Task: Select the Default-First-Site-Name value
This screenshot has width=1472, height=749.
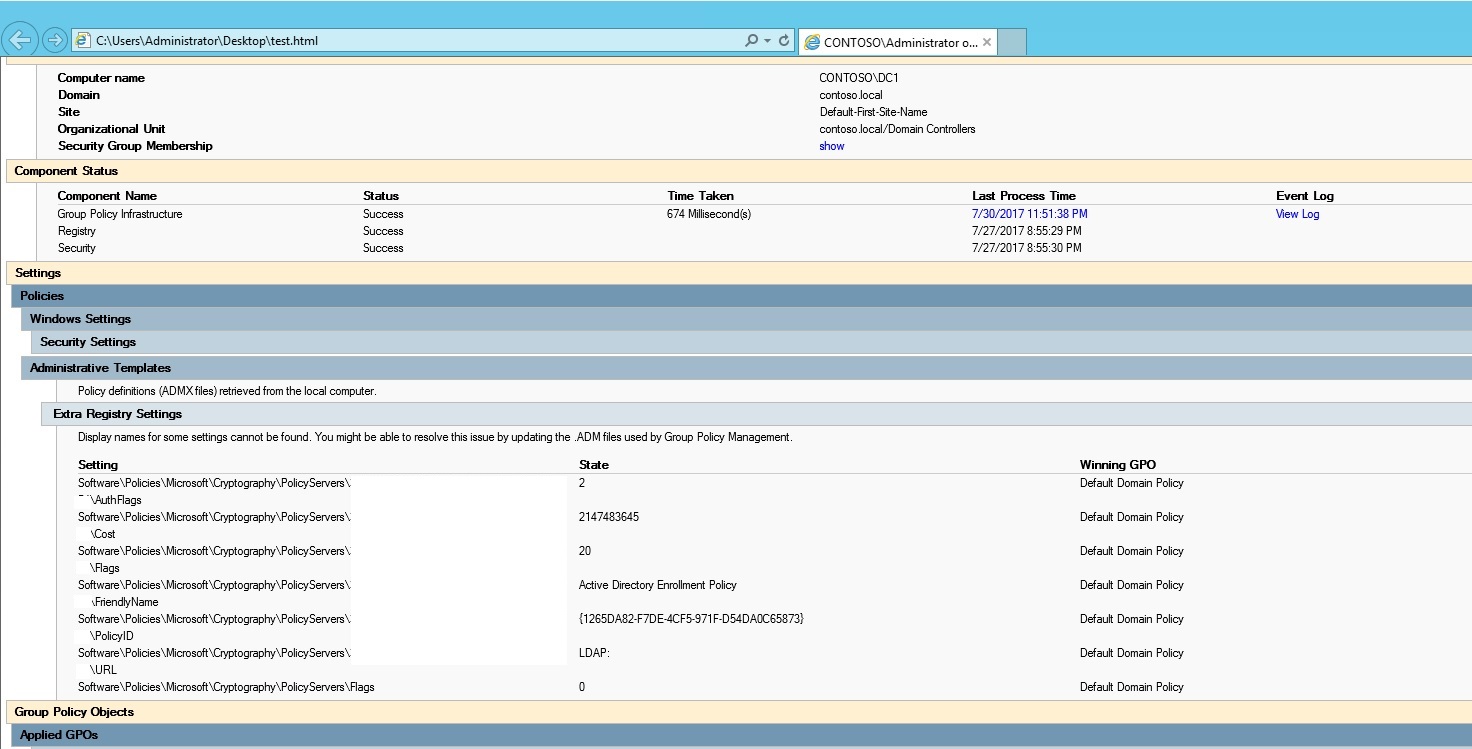Action: [874, 112]
